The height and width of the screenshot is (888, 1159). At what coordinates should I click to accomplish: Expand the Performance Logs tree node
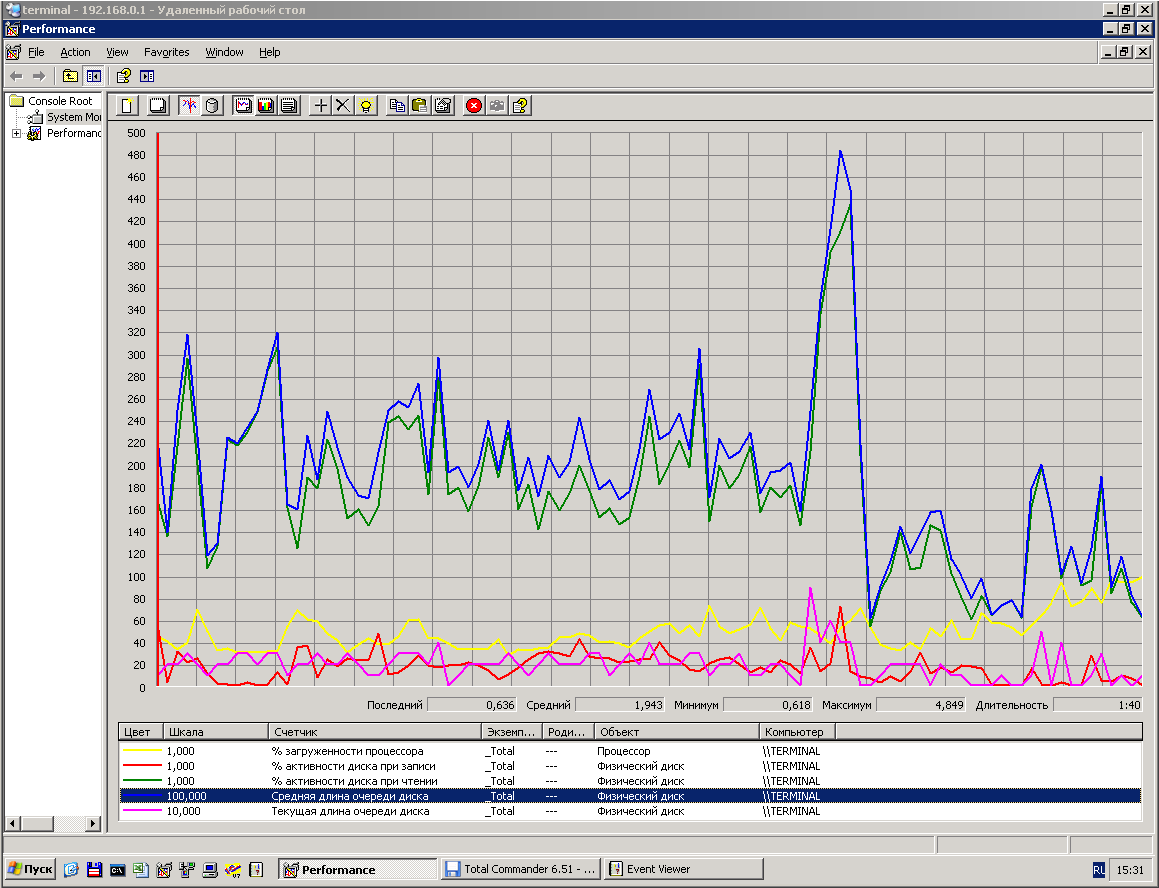click(17, 133)
